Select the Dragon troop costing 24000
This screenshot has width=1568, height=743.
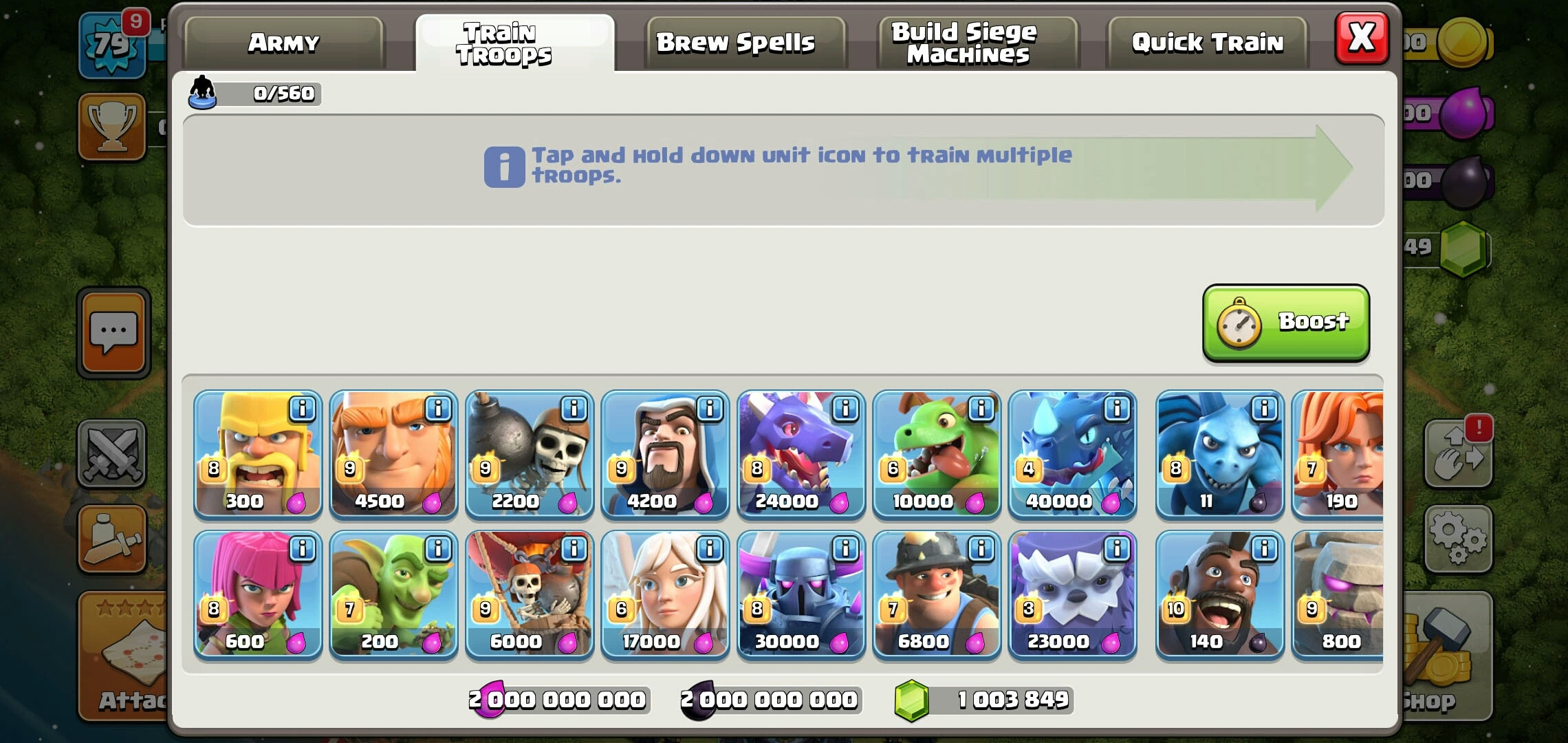(801, 454)
